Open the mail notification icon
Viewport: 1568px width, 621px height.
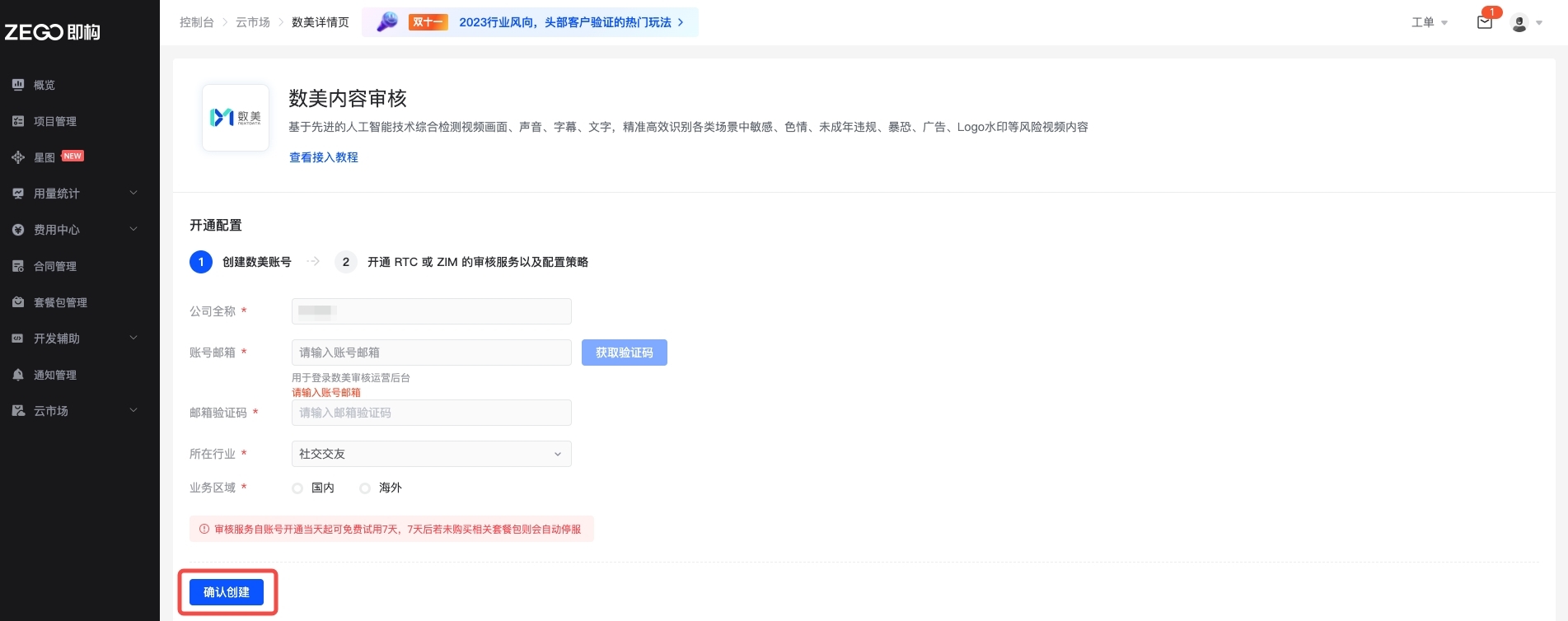(1484, 22)
